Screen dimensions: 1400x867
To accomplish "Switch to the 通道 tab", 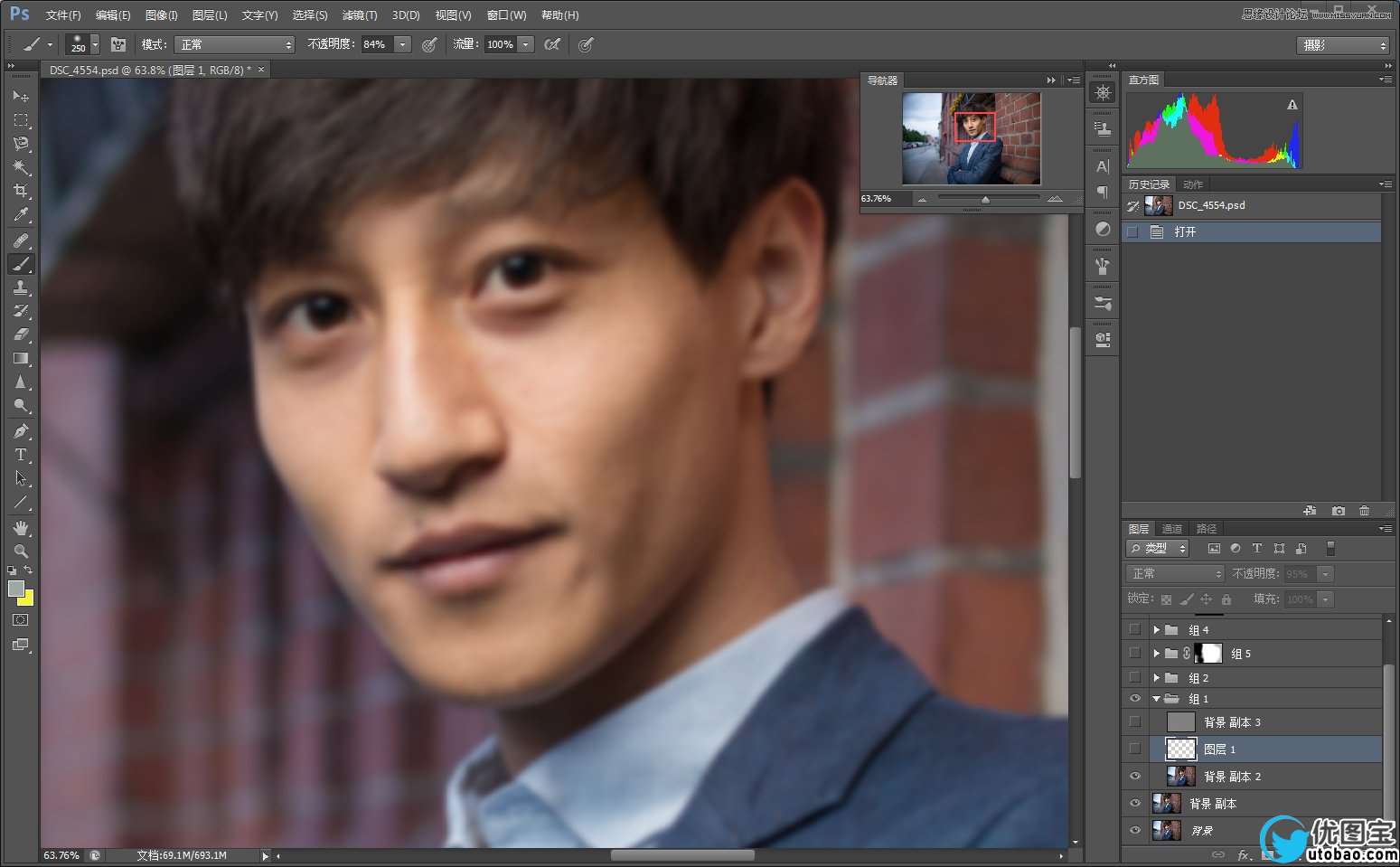I will [x=1172, y=529].
